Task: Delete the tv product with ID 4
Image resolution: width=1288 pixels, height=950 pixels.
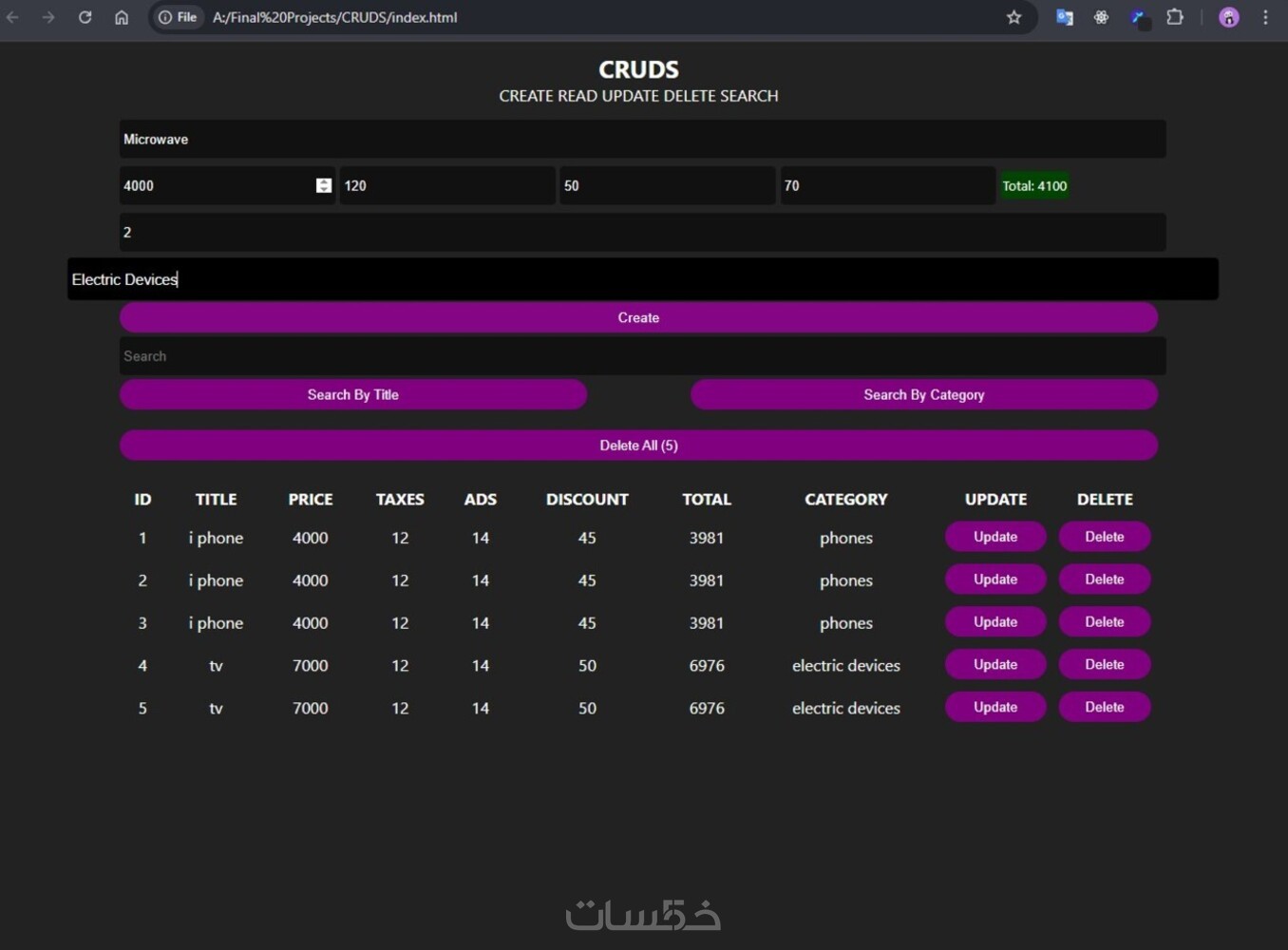Action: coord(1105,665)
